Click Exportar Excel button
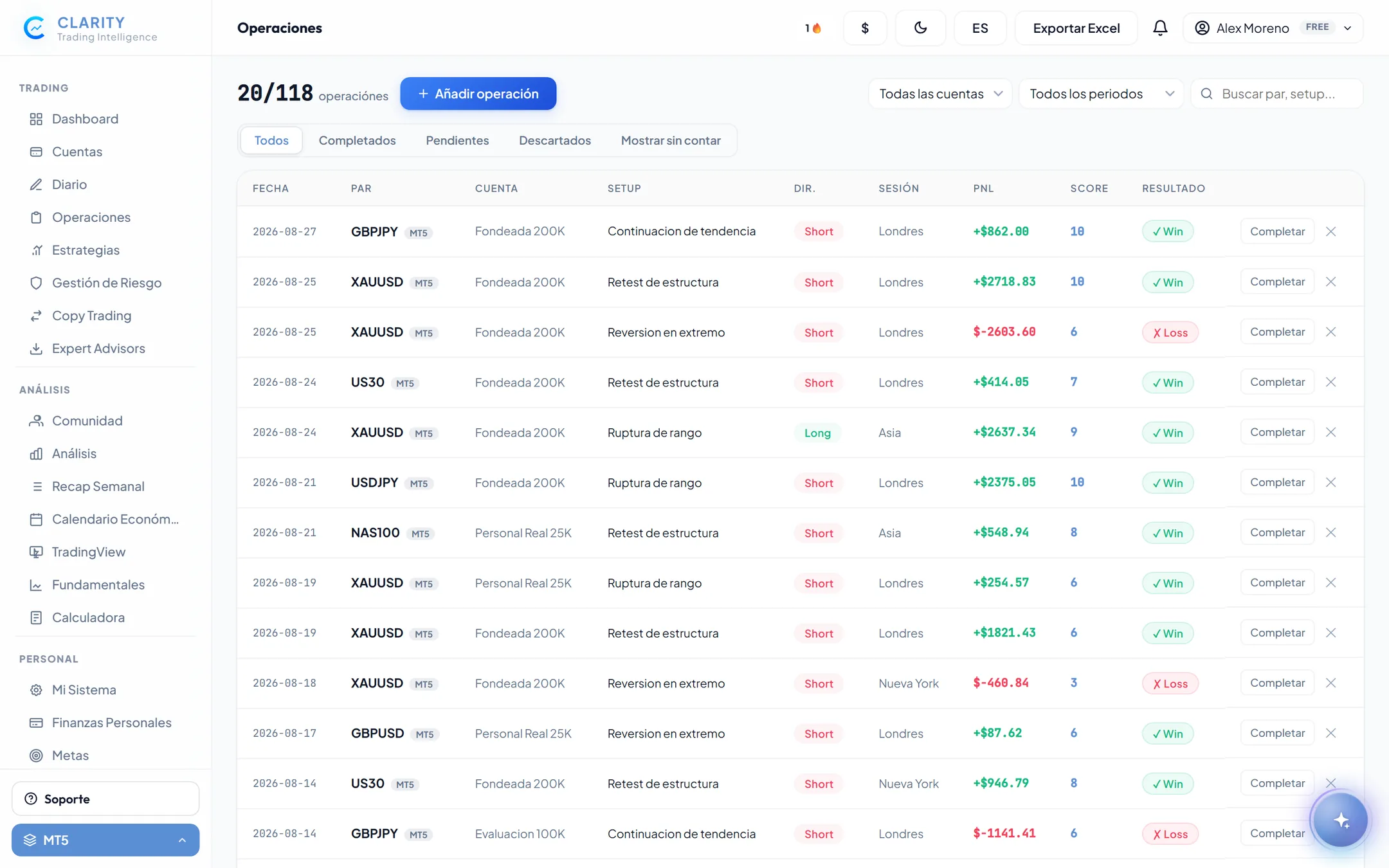Screen dimensions: 1389x868 tap(1076, 28)
